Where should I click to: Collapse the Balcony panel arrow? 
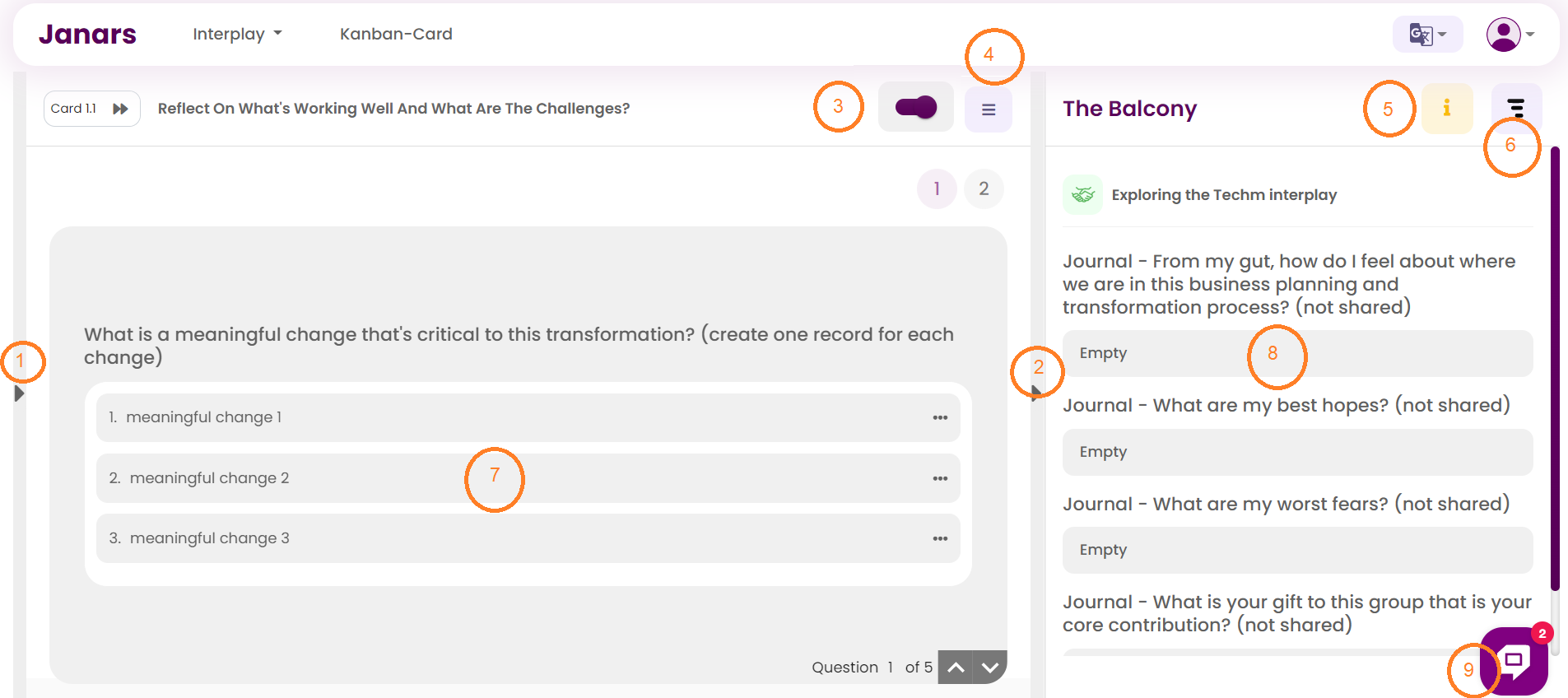tap(1035, 393)
